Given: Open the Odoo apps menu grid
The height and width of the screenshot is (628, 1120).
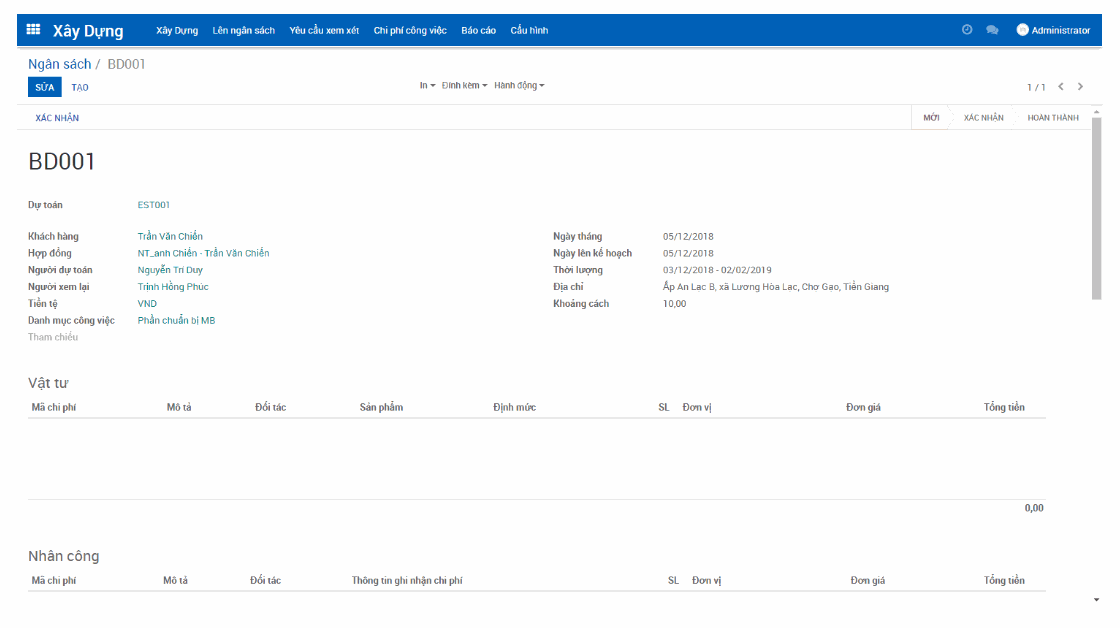Looking at the screenshot, I should 32,29.
